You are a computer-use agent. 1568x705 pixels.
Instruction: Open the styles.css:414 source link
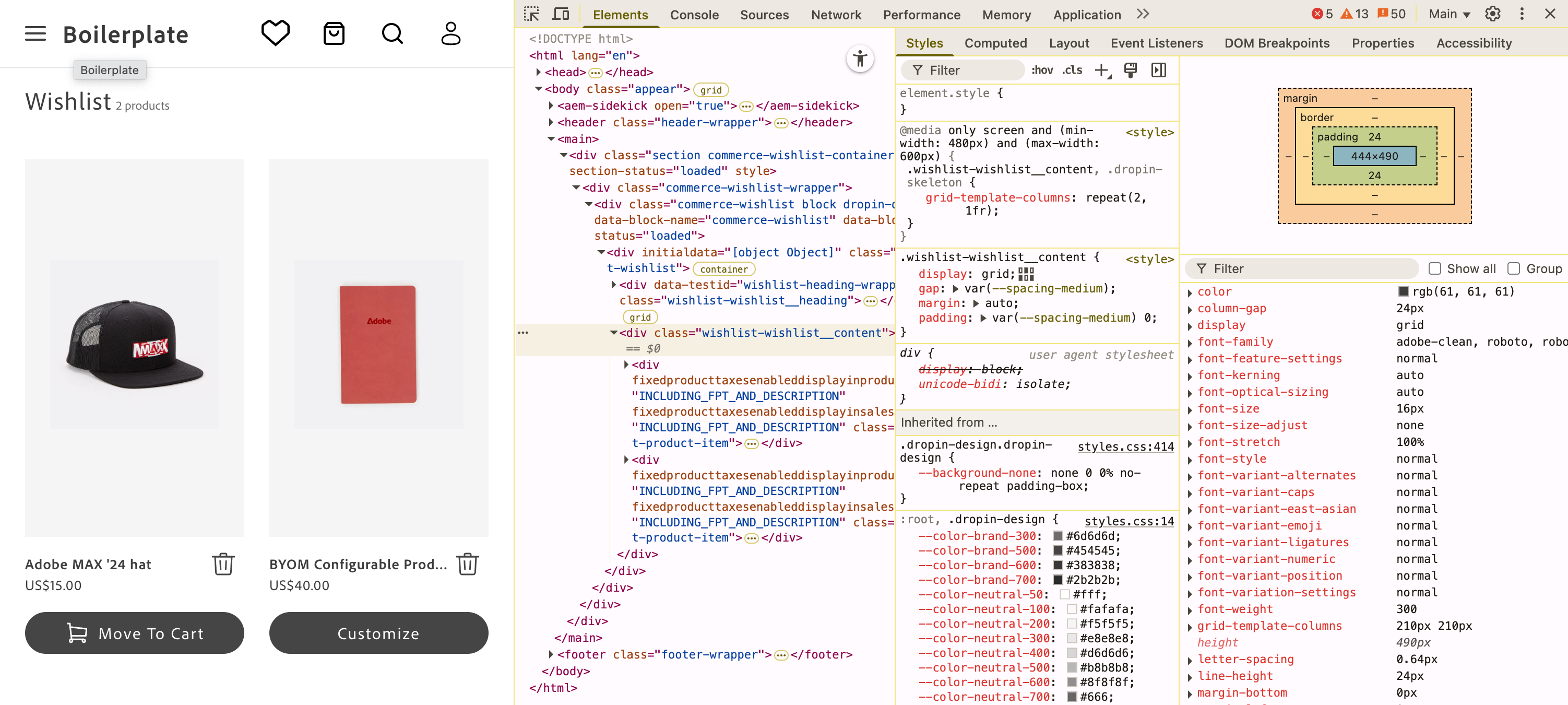pyautogui.click(x=1125, y=446)
